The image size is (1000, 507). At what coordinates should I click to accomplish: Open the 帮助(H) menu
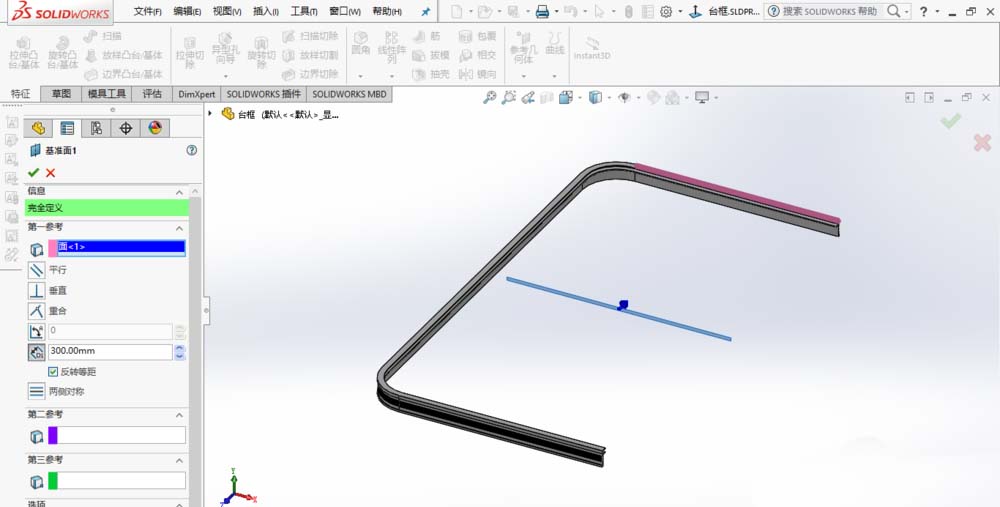[x=386, y=11]
